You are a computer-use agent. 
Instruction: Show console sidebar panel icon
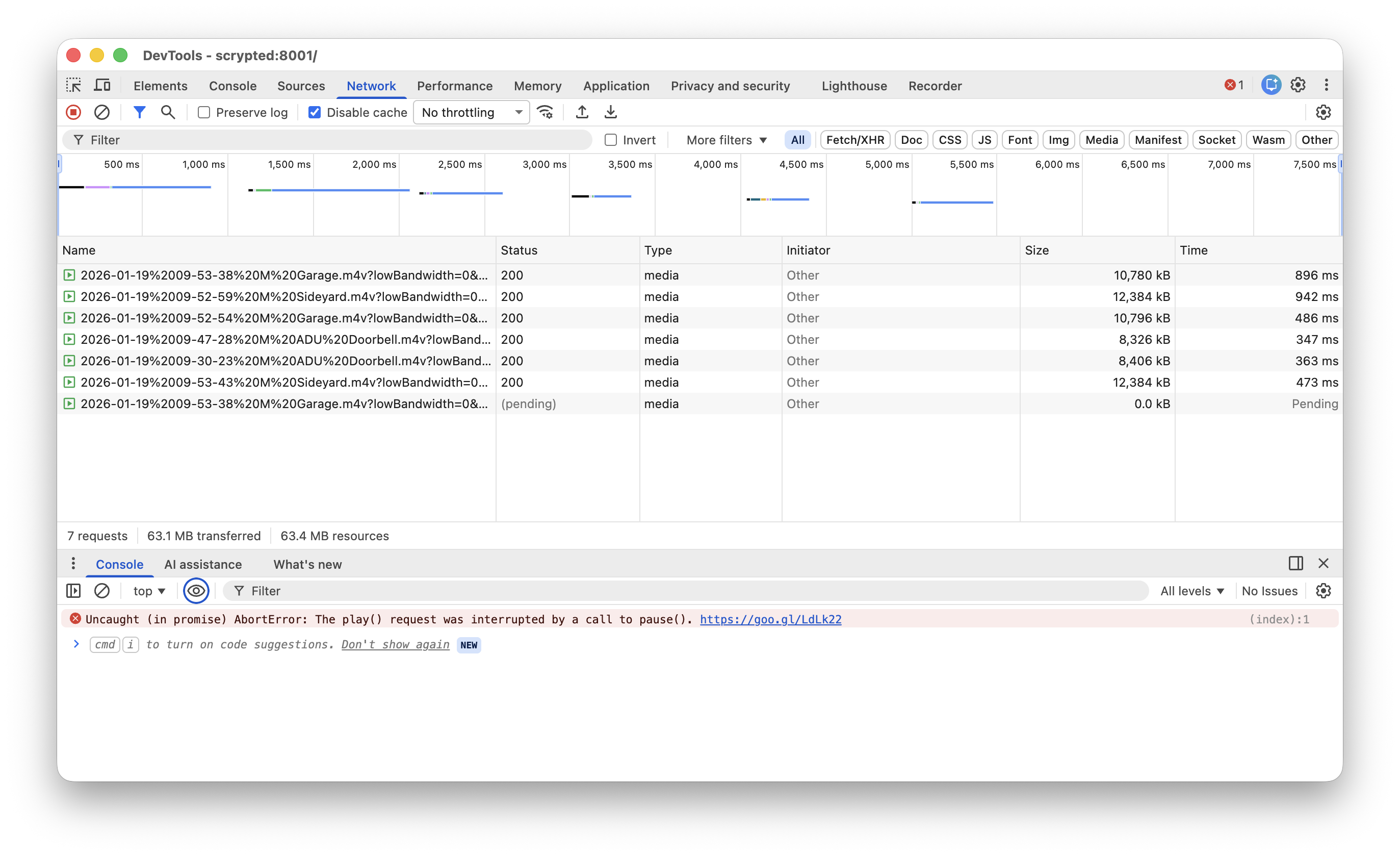73,591
